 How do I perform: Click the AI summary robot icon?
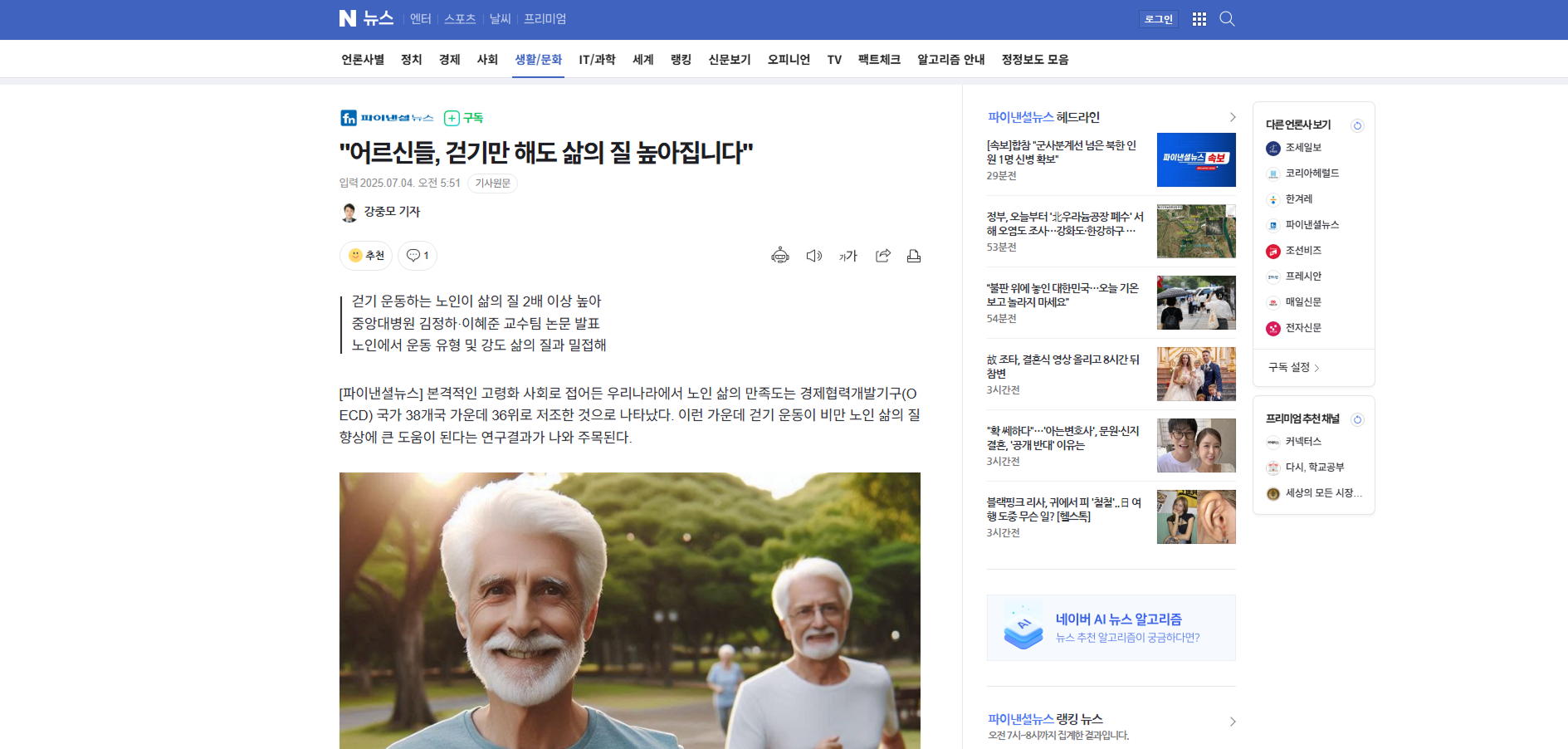tap(779, 256)
